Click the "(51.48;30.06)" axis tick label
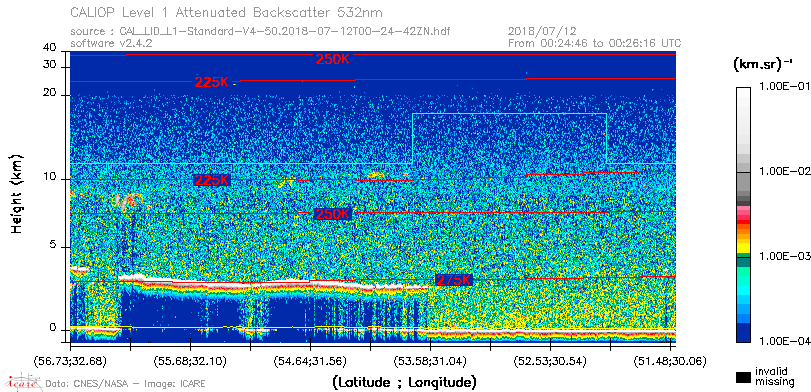The image size is (811, 392). pos(670,361)
